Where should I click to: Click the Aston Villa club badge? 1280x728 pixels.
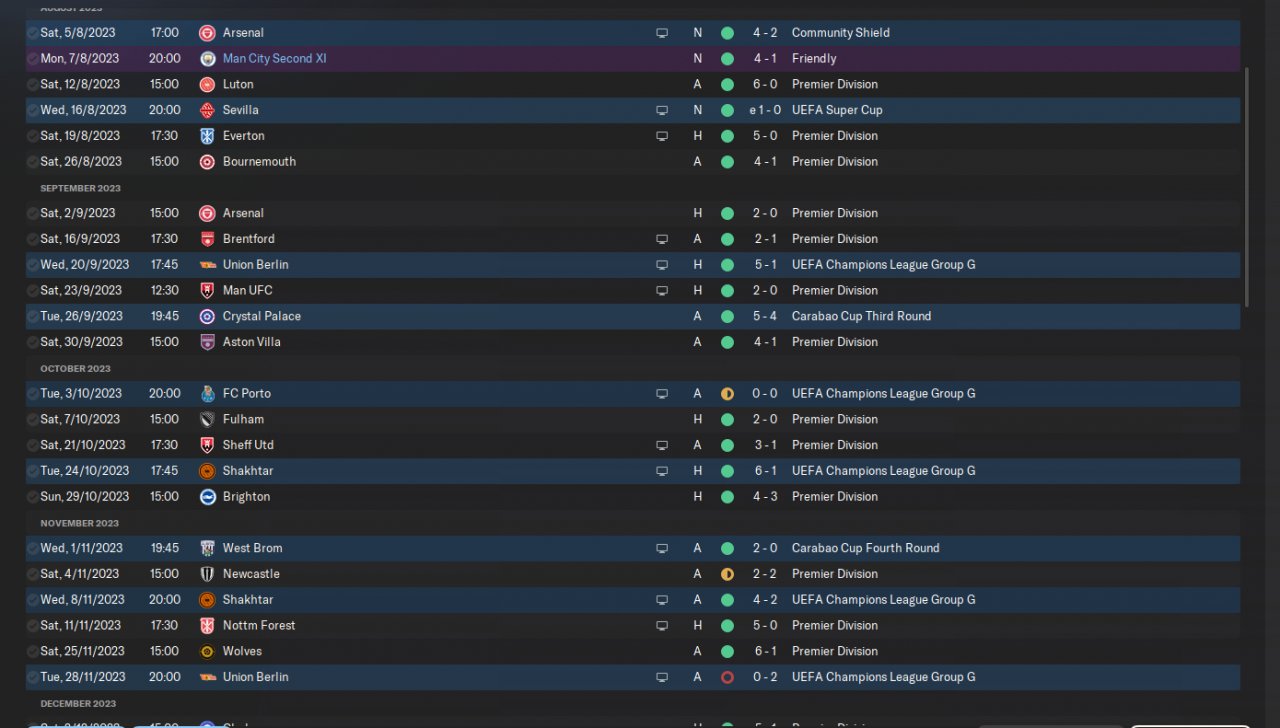(x=207, y=342)
